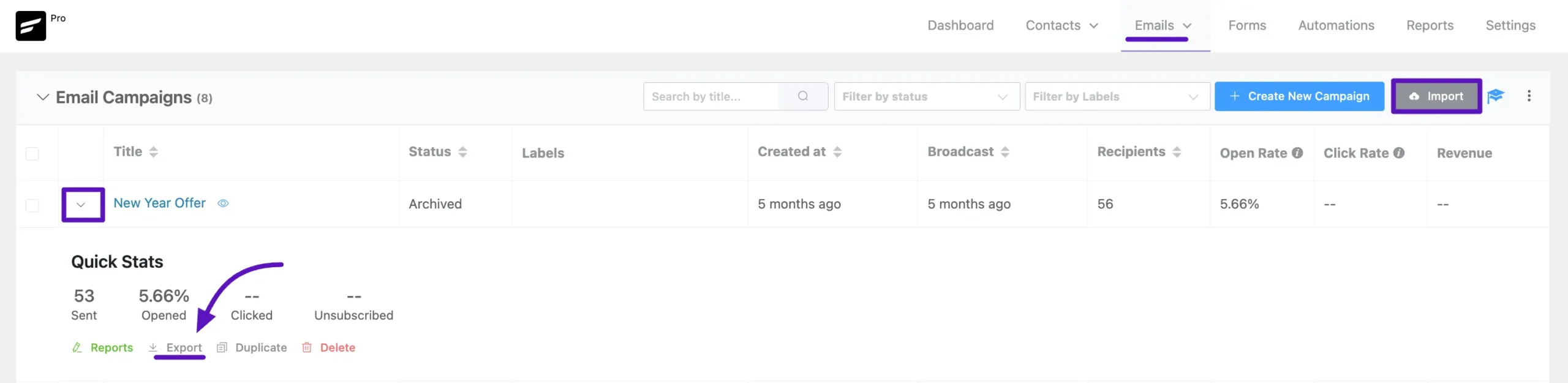Sort by Recipients arrows
1568x383 pixels.
tap(1177, 152)
